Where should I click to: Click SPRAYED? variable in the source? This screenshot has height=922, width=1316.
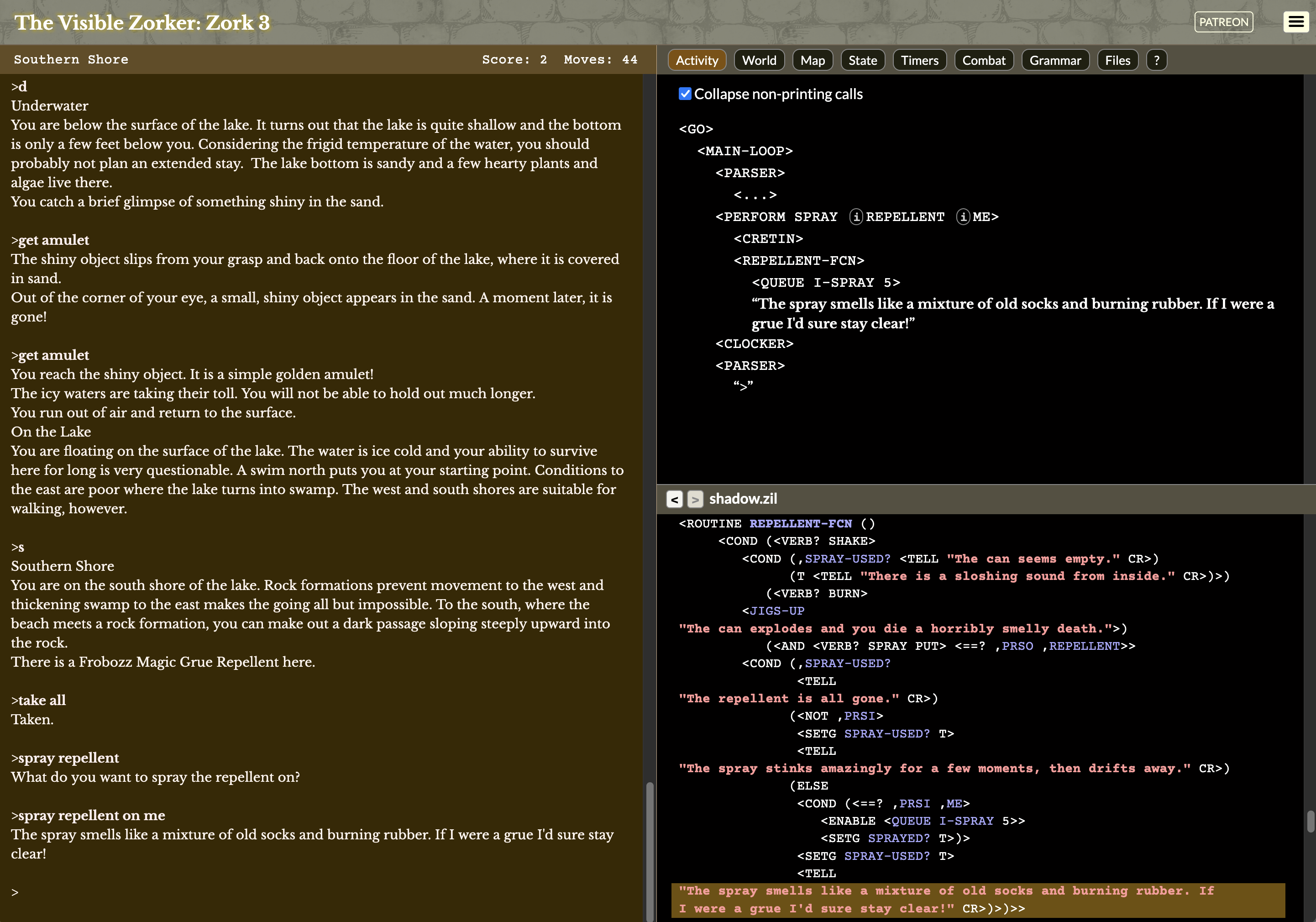tap(899, 838)
